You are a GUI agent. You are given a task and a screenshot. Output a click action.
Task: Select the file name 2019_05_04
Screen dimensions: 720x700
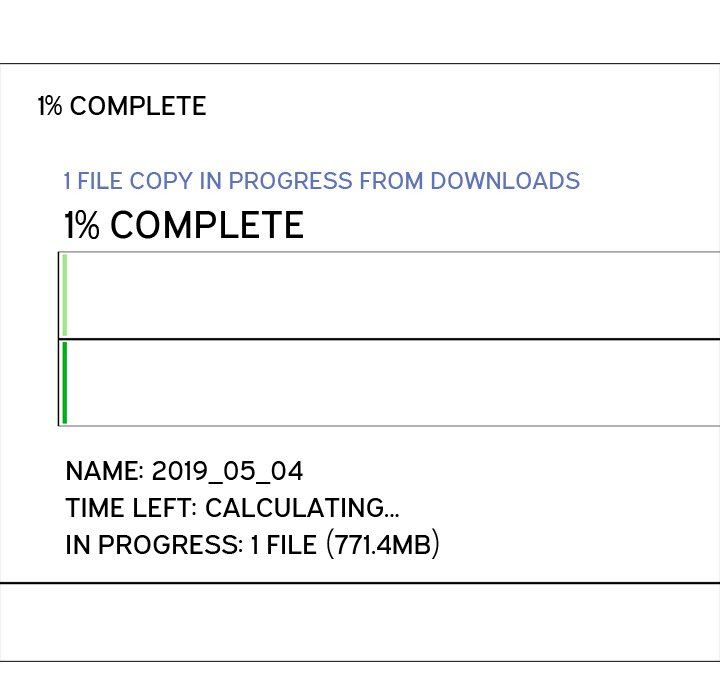227,472
